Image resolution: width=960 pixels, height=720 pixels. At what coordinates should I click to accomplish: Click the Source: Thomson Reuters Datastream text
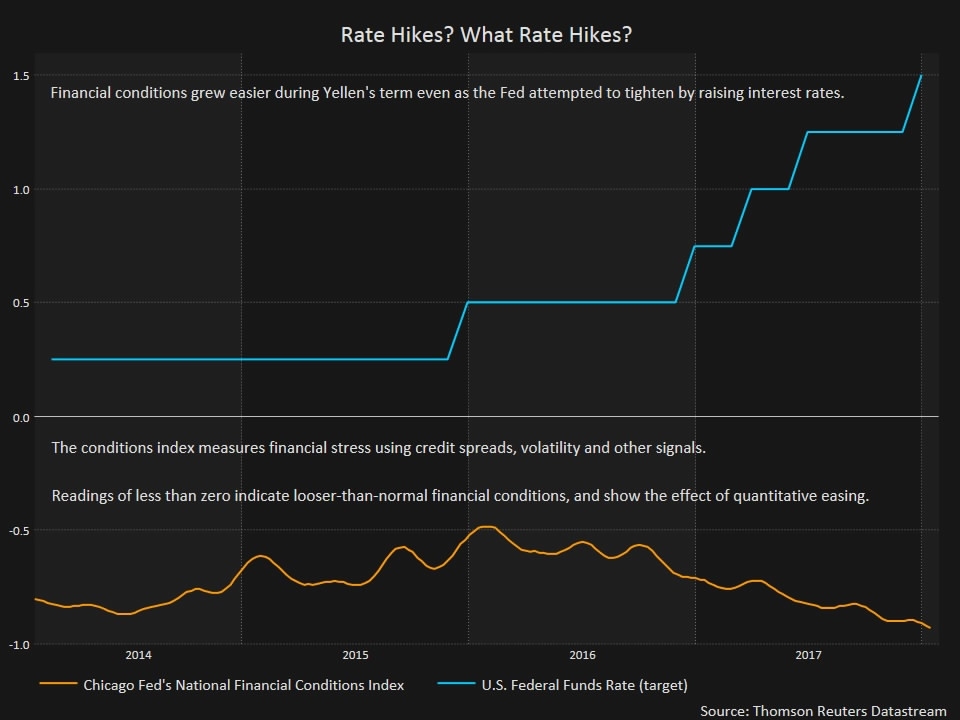click(x=823, y=710)
